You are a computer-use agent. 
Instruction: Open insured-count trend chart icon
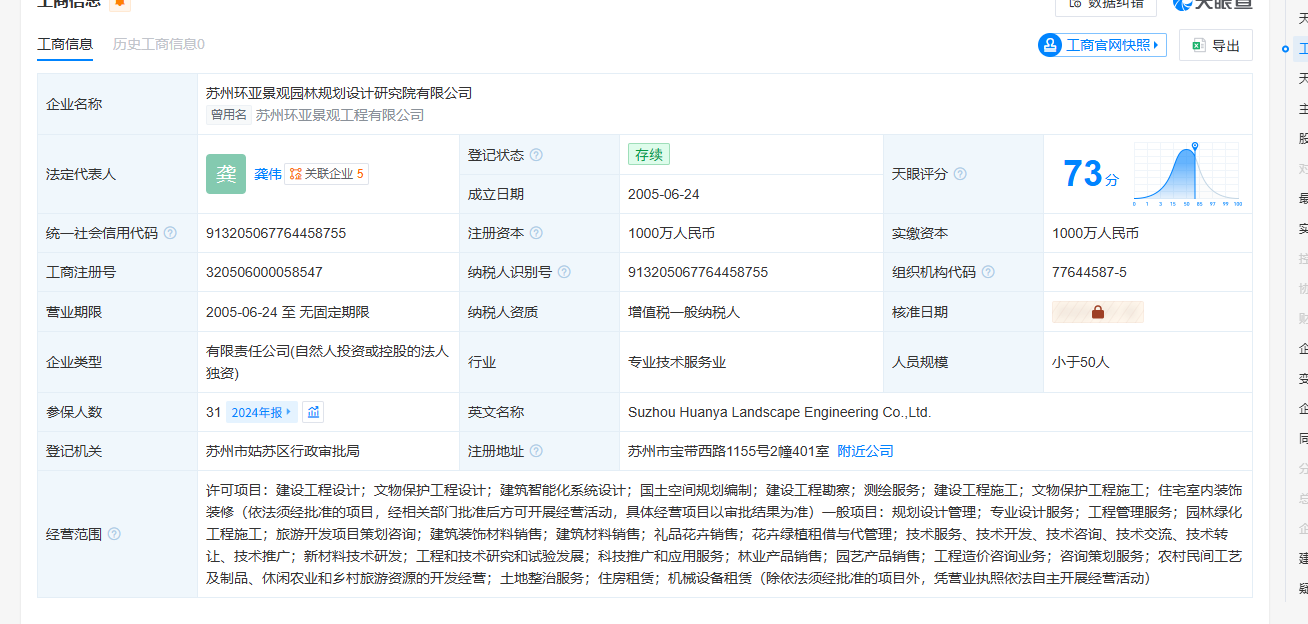click(x=313, y=412)
